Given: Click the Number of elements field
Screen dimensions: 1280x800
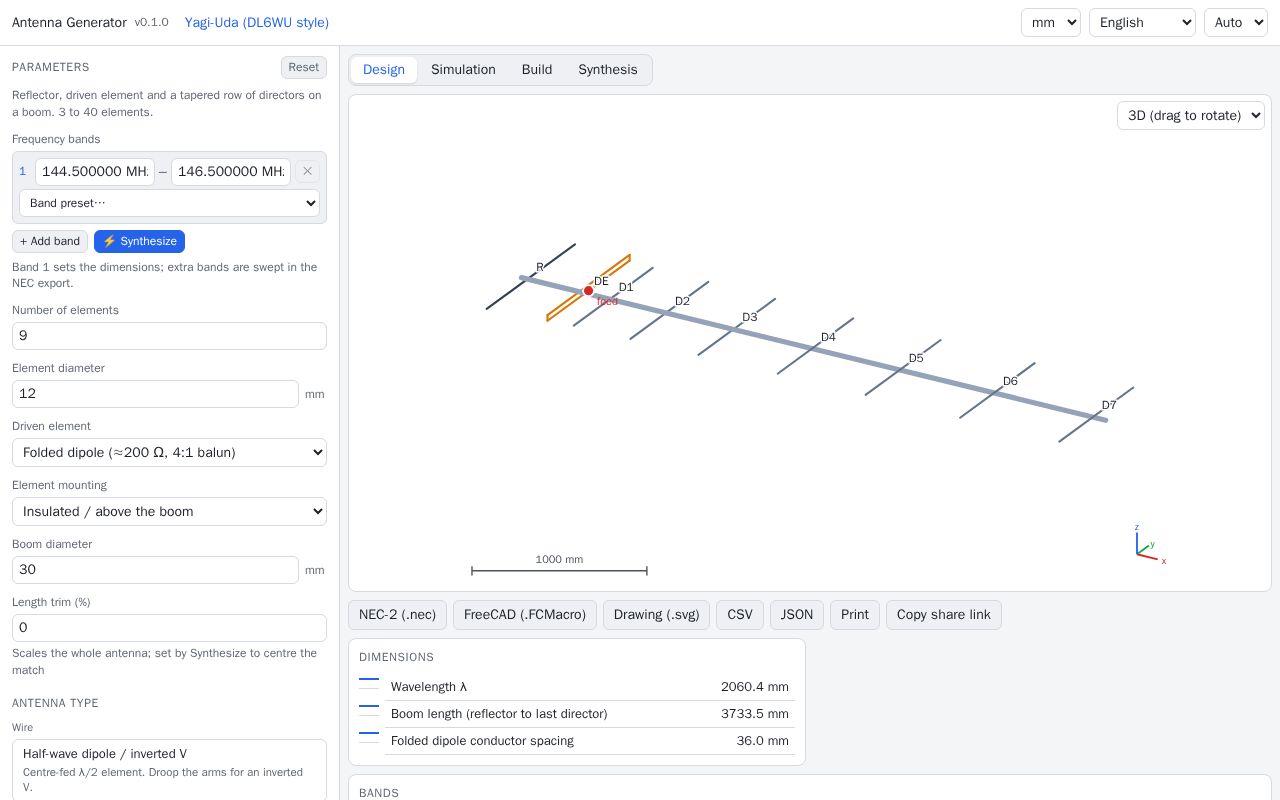Looking at the screenshot, I should [x=169, y=336].
